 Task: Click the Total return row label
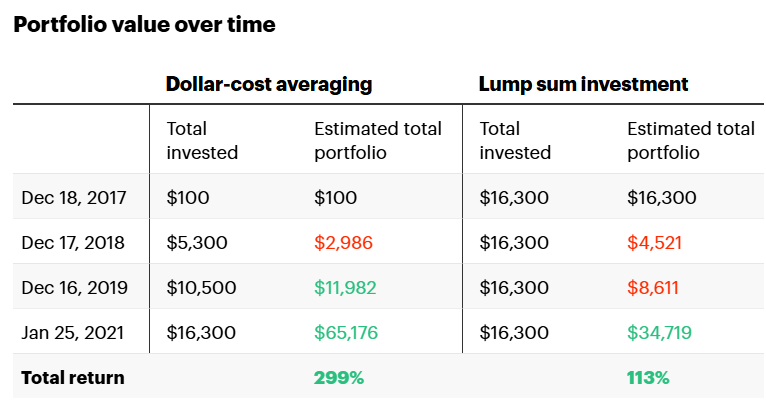coord(73,378)
